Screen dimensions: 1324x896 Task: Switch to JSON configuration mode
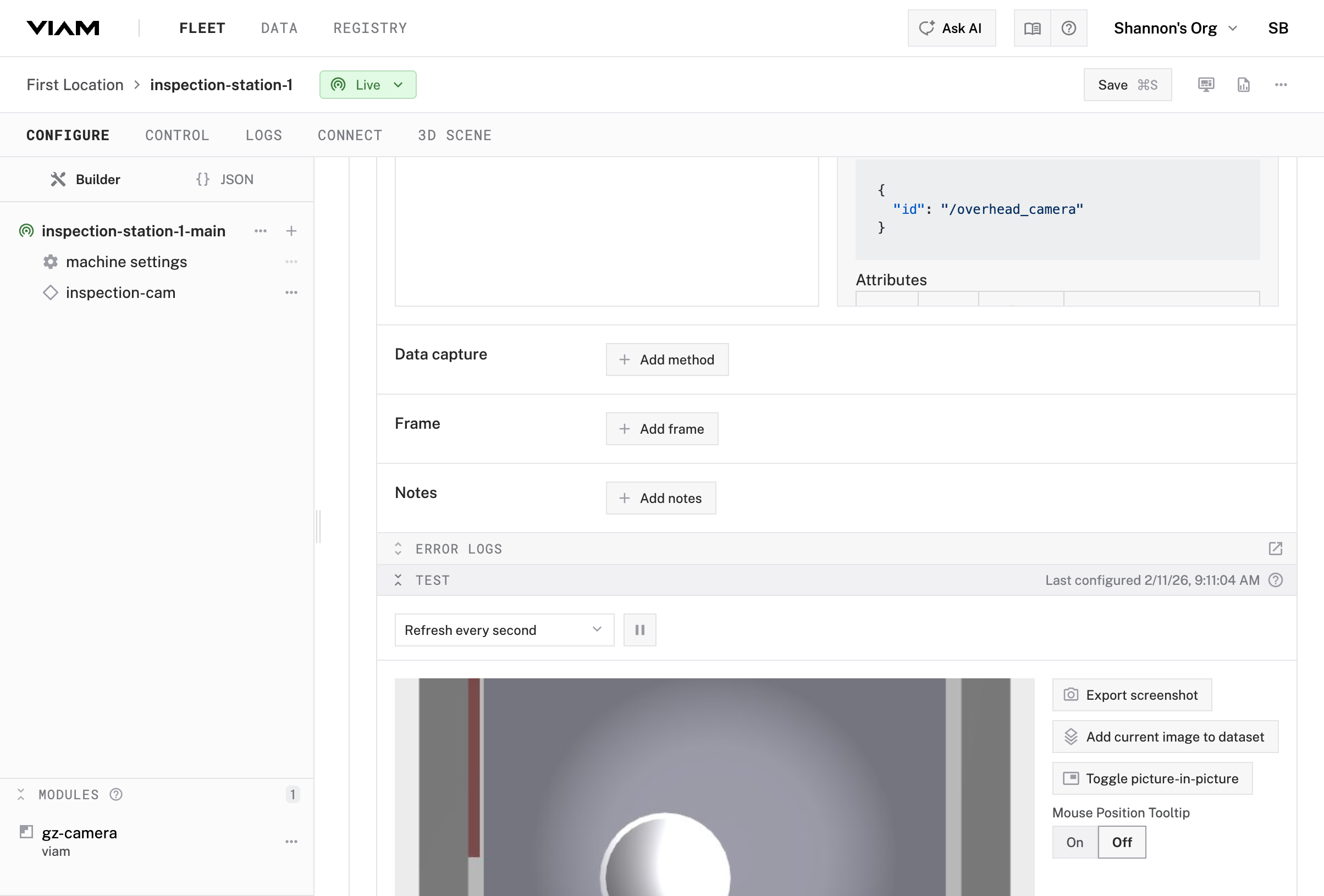tap(225, 179)
